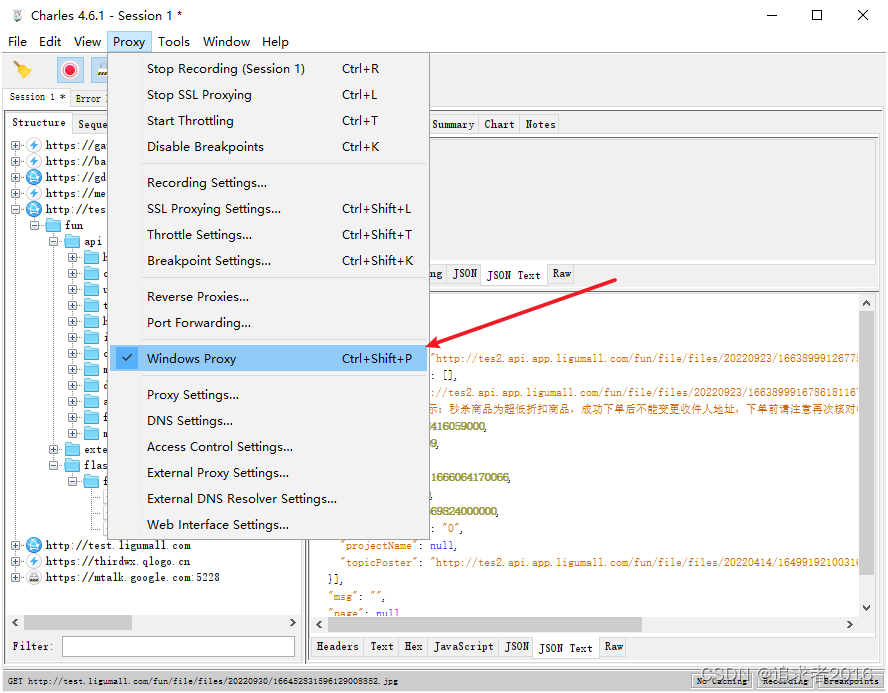Click the Filter input field

[x=178, y=647]
